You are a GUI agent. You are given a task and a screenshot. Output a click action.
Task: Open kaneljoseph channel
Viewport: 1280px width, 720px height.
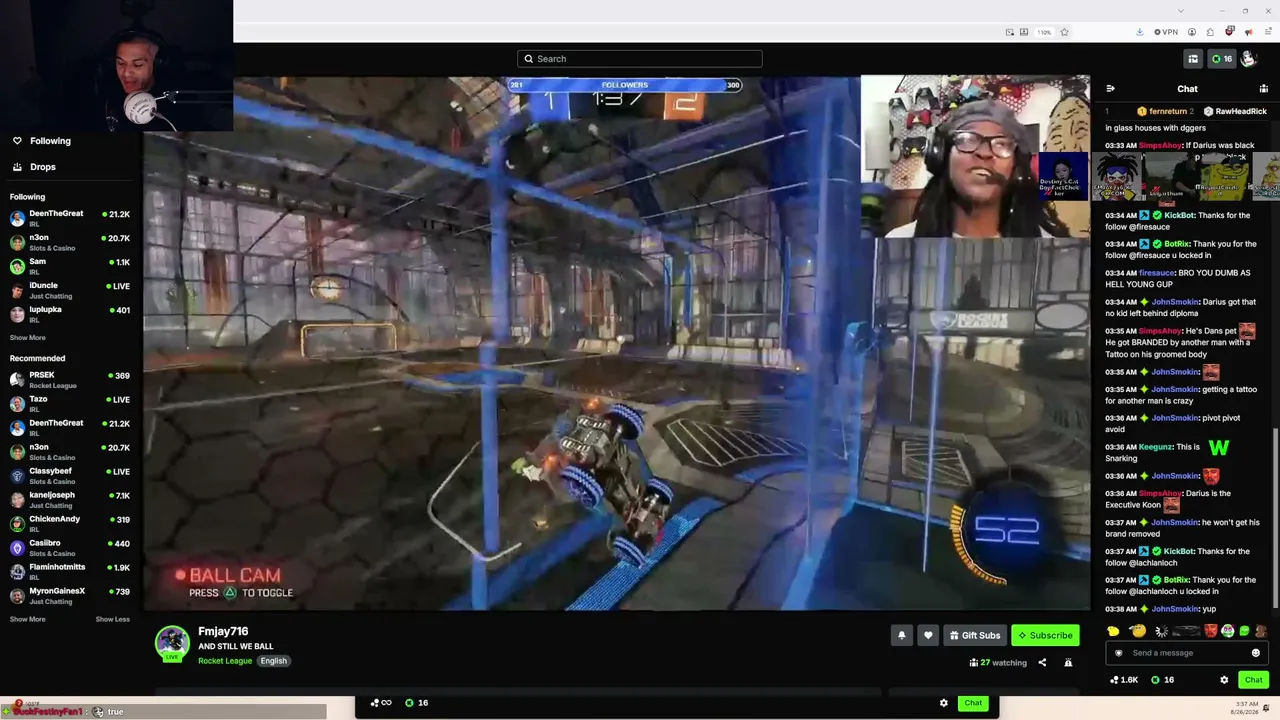[x=70, y=499]
